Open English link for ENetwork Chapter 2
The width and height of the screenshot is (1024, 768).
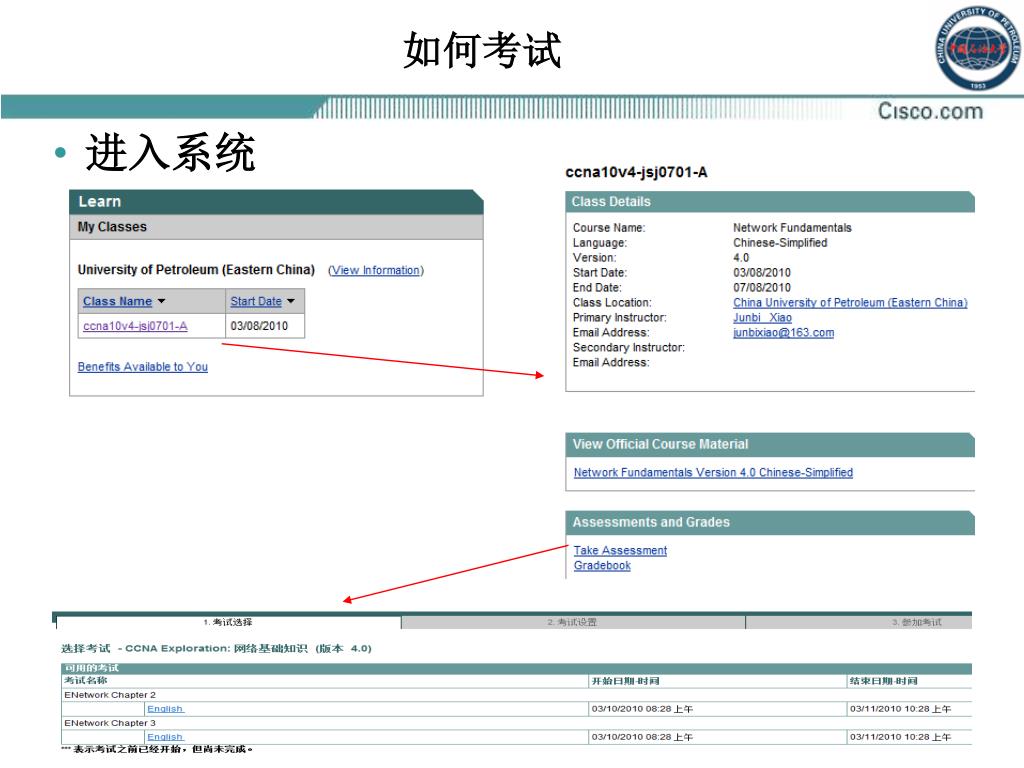(165, 709)
